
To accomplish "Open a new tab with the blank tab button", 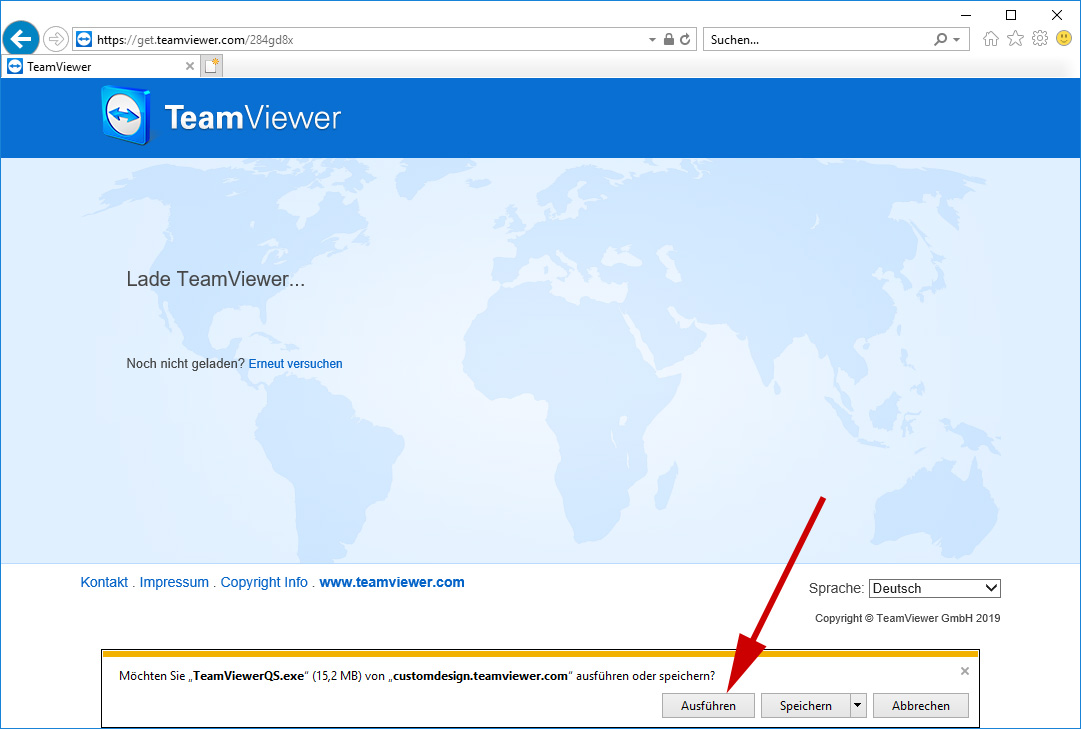I will point(212,66).
